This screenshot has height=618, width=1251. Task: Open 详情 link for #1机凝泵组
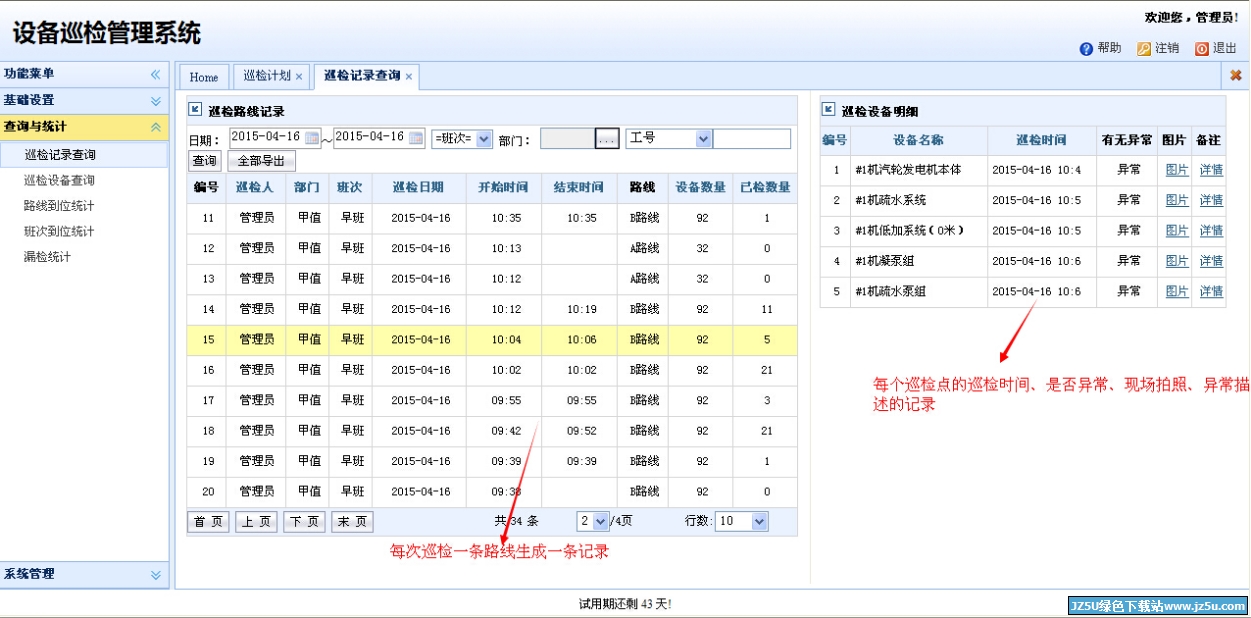(x=1211, y=261)
